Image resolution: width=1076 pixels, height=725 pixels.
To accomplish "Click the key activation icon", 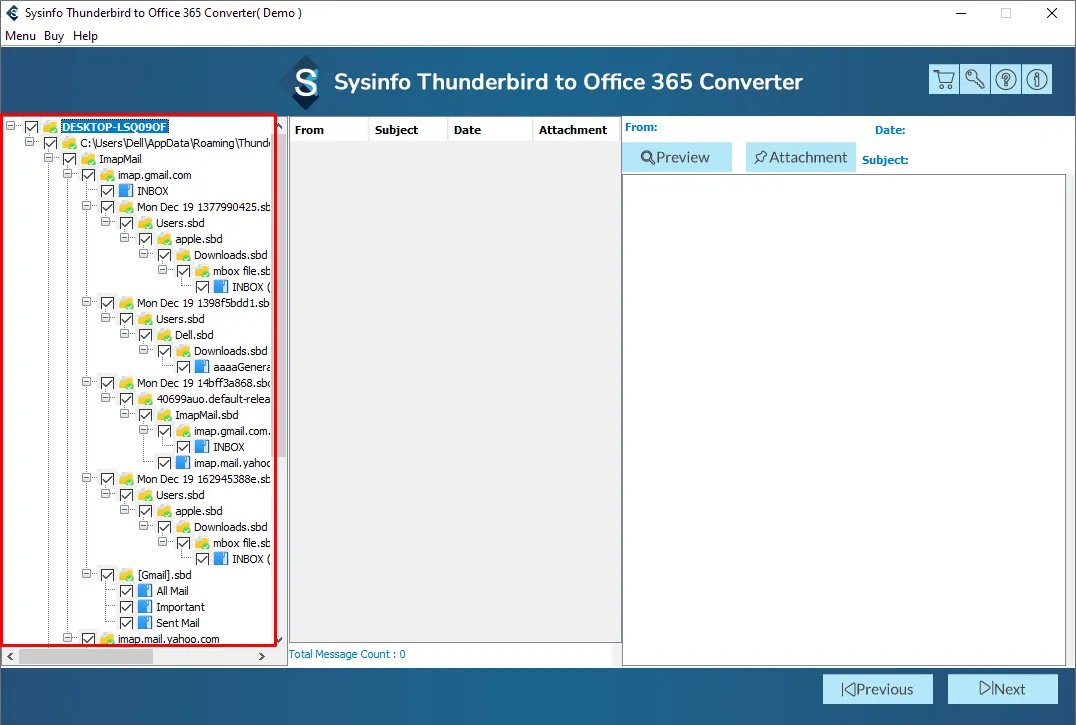I will pyautogui.click(x=974, y=80).
